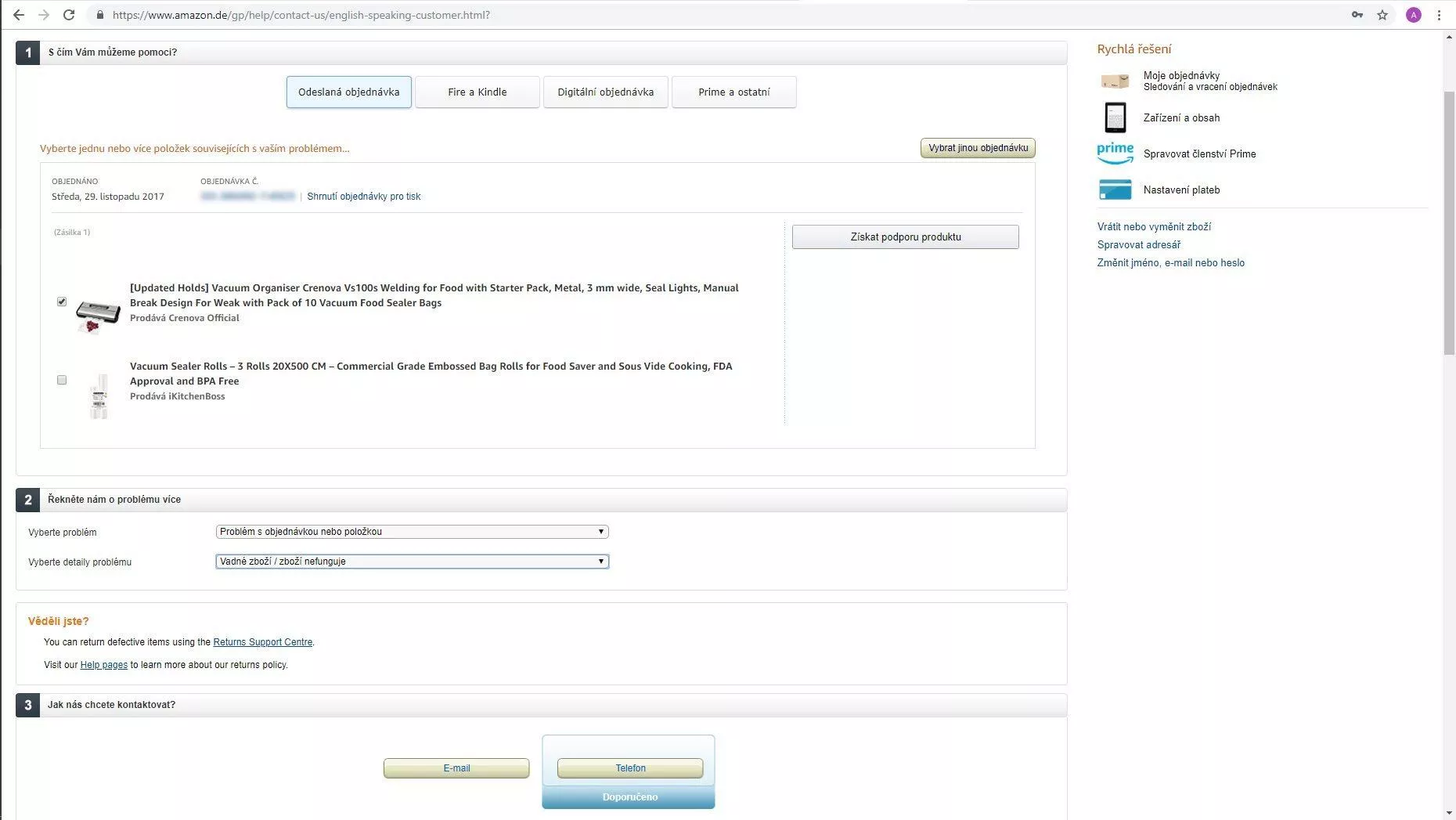1456x820 pixels.
Task: Open Zařízení a obsah link
Action: click(x=1181, y=118)
